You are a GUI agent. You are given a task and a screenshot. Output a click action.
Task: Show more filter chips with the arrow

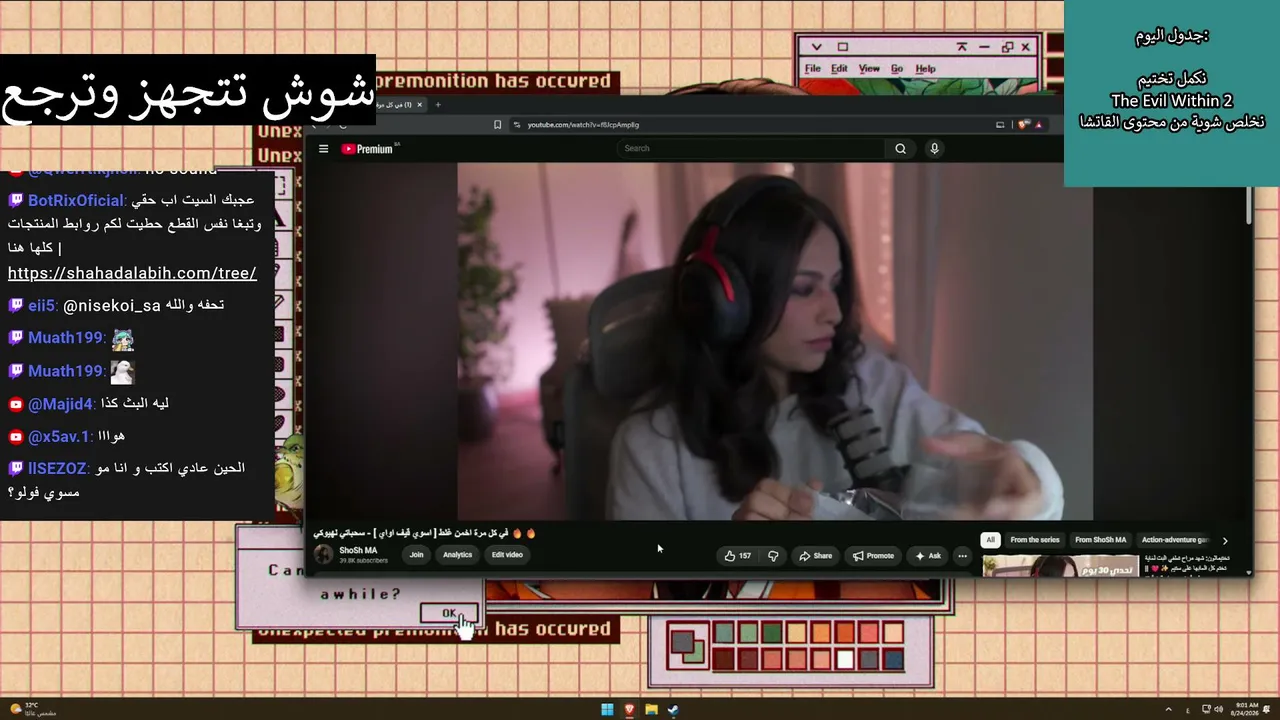click(1225, 541)
